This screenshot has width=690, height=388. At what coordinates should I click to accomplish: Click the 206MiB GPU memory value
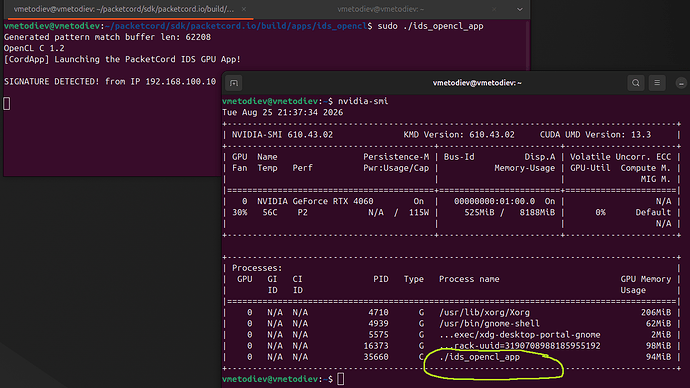[x=656, y=312]
